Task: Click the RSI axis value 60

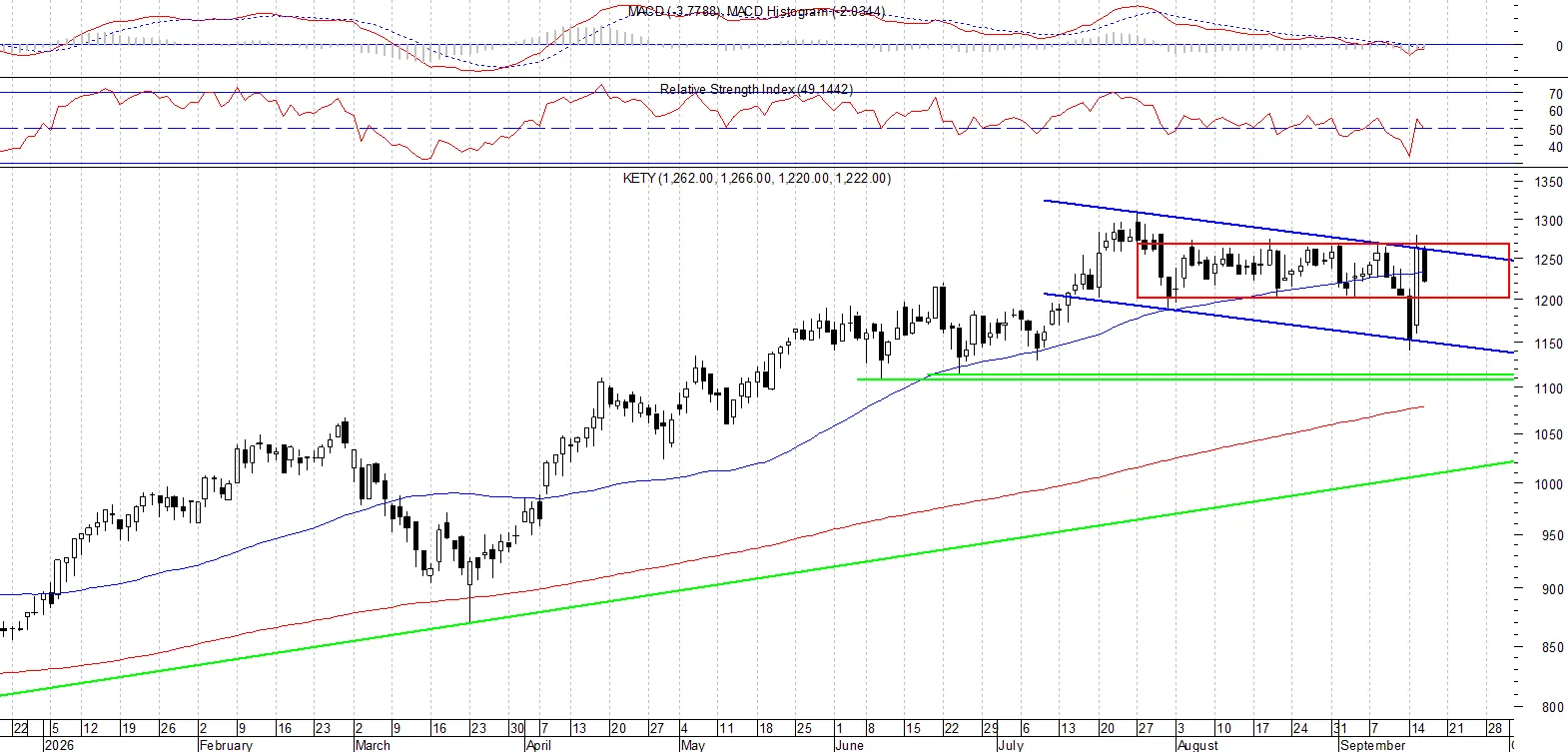Action: pyautogui.click(x=1556, y=112)
